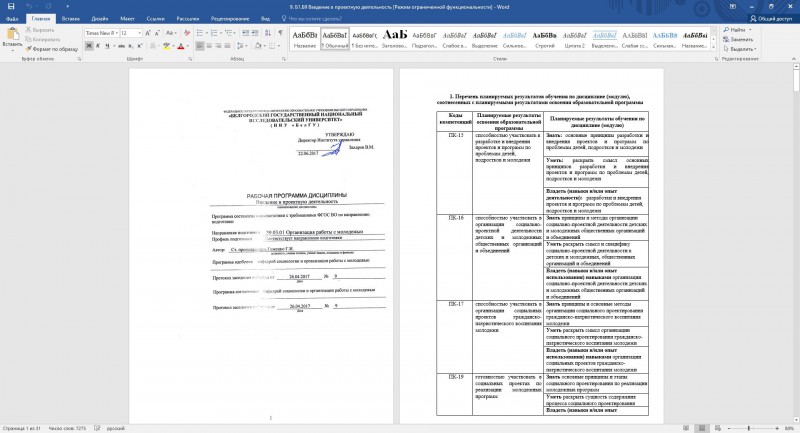The height and width of the screenshot is (433, 800).
Task: Apply superscript formatting
Action: coord(139,46)
